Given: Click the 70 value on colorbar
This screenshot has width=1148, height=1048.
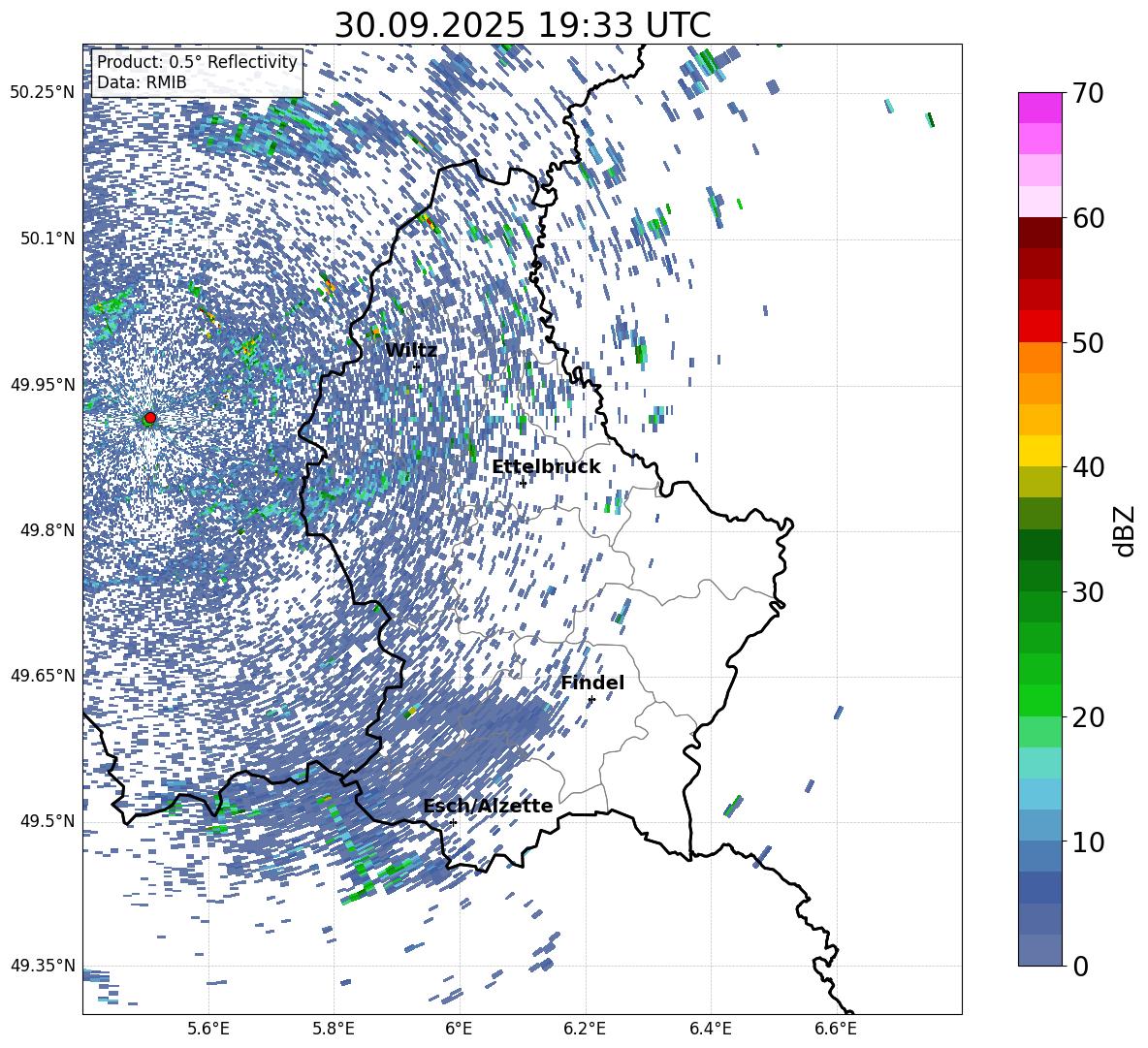Looking at the screenshot, I should click(1088, 94).
